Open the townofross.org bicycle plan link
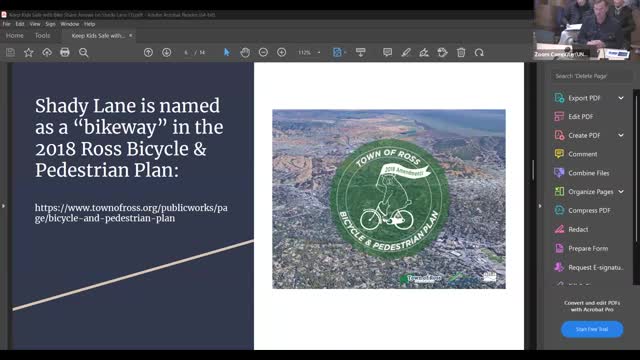The height and width of the screenshot is (360, 640). [x=131, y=213]
